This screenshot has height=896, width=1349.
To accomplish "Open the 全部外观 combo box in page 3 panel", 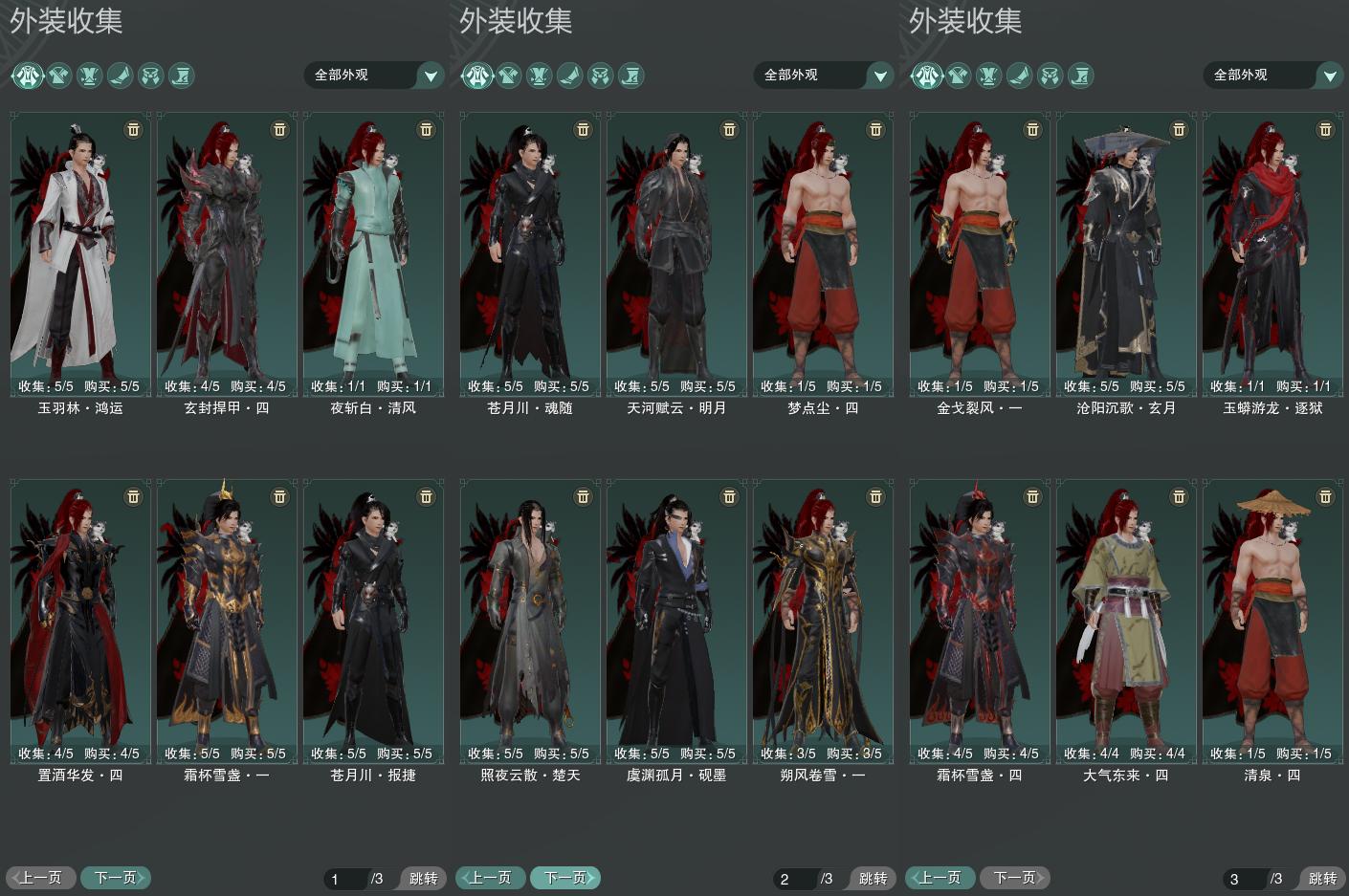I will pyautogui.click(x=1273, y=75).
